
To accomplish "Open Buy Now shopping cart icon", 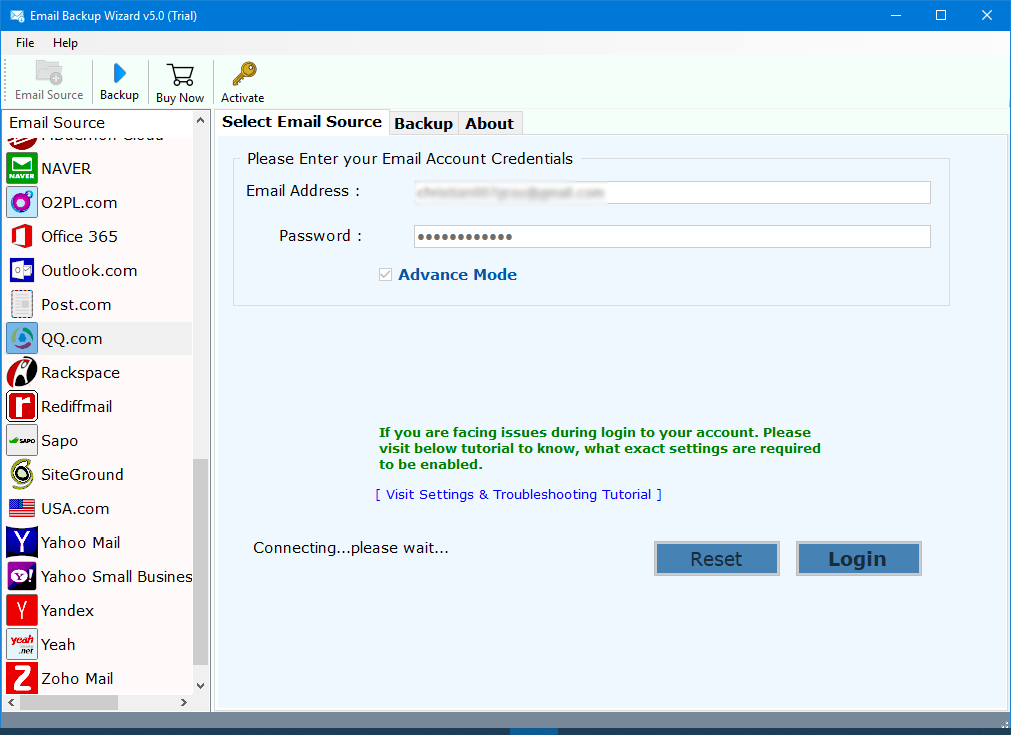I will [x=180, y=75].
